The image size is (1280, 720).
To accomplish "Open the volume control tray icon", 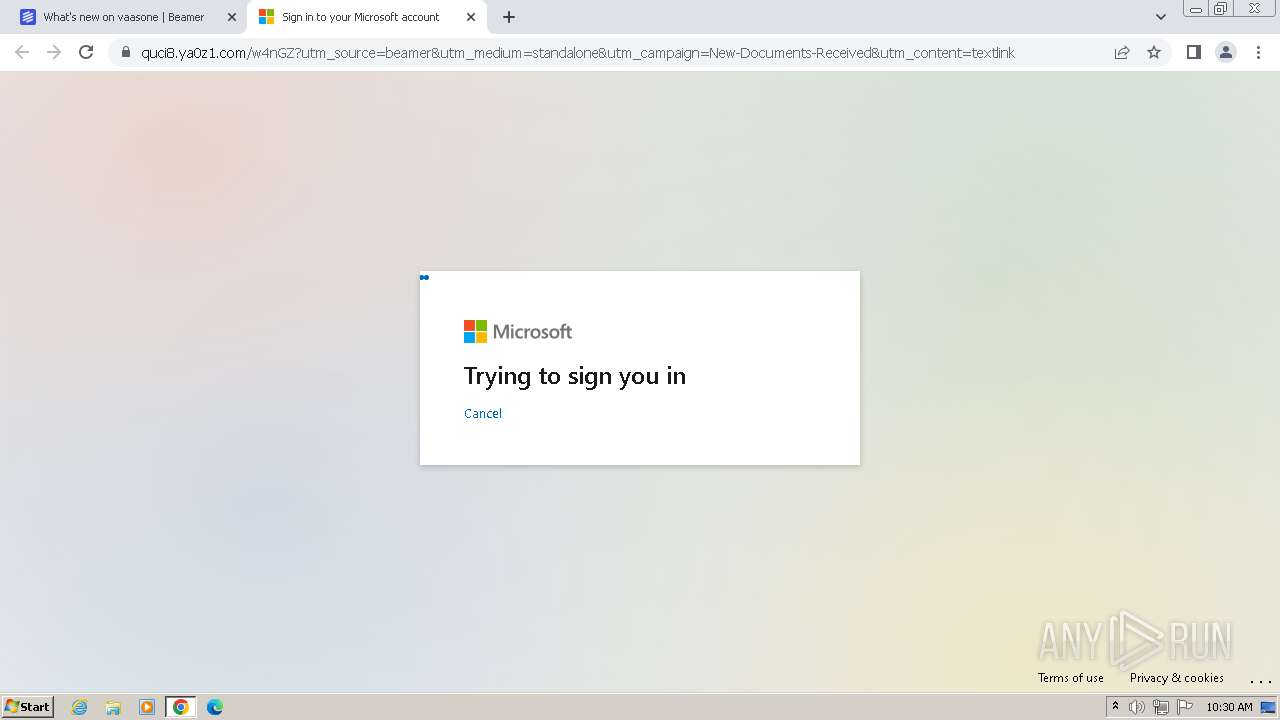I will click(x=1137, y=707).
